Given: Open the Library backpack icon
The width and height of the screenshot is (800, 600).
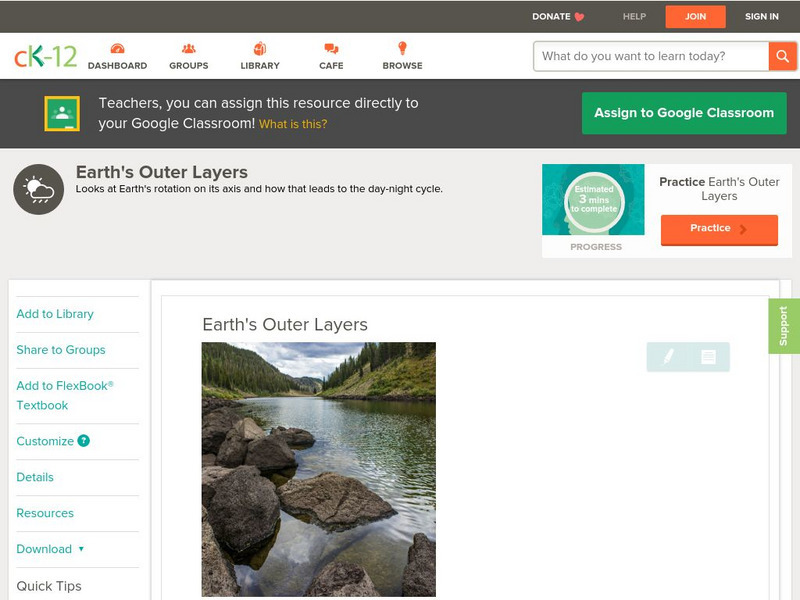Looking at the screenshot, I should (260, 48).
